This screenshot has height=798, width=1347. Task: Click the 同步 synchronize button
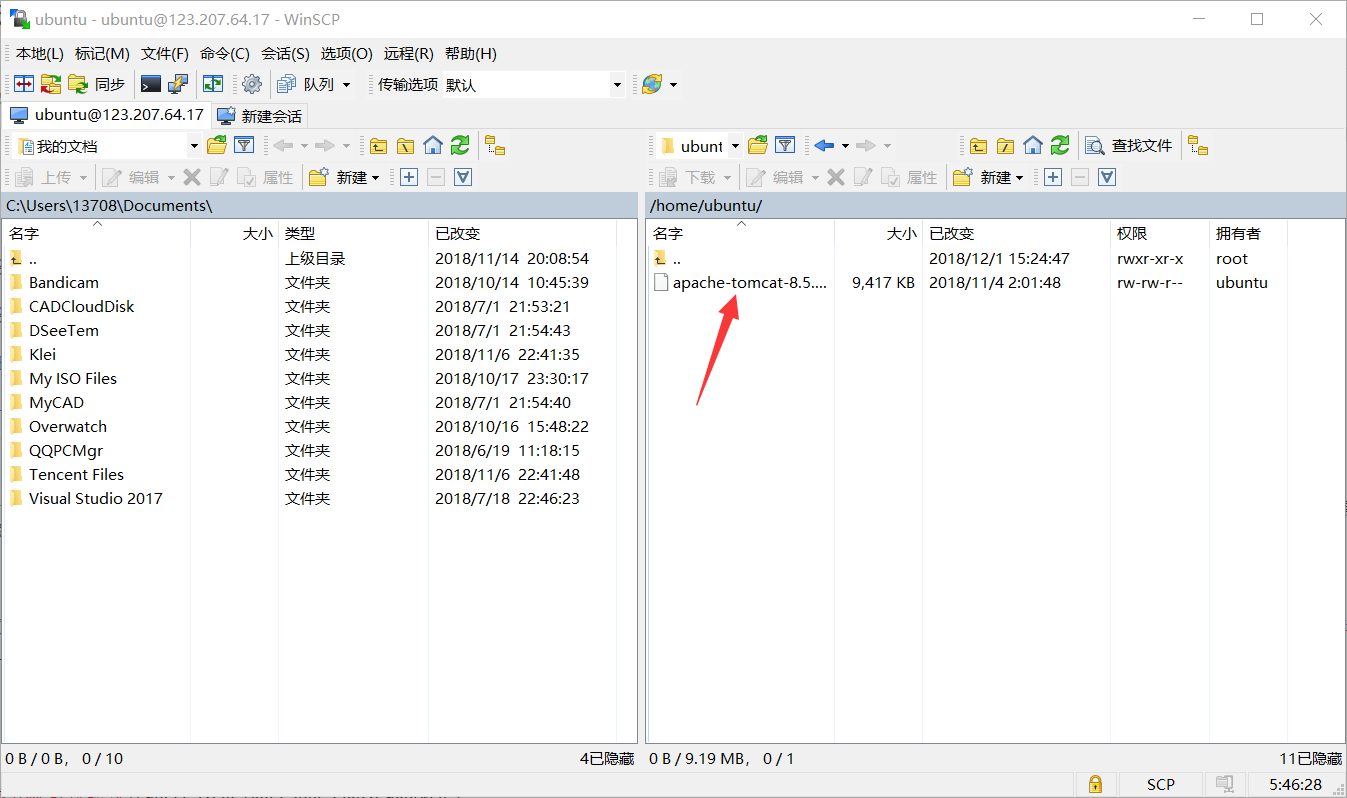pos(97,85)
